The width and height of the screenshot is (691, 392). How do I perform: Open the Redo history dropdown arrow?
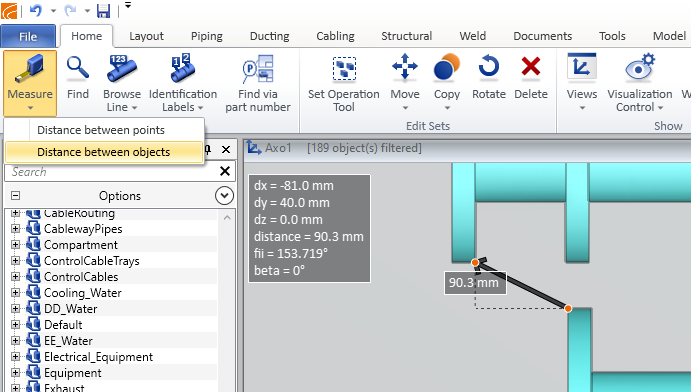(x=87, y=11)
